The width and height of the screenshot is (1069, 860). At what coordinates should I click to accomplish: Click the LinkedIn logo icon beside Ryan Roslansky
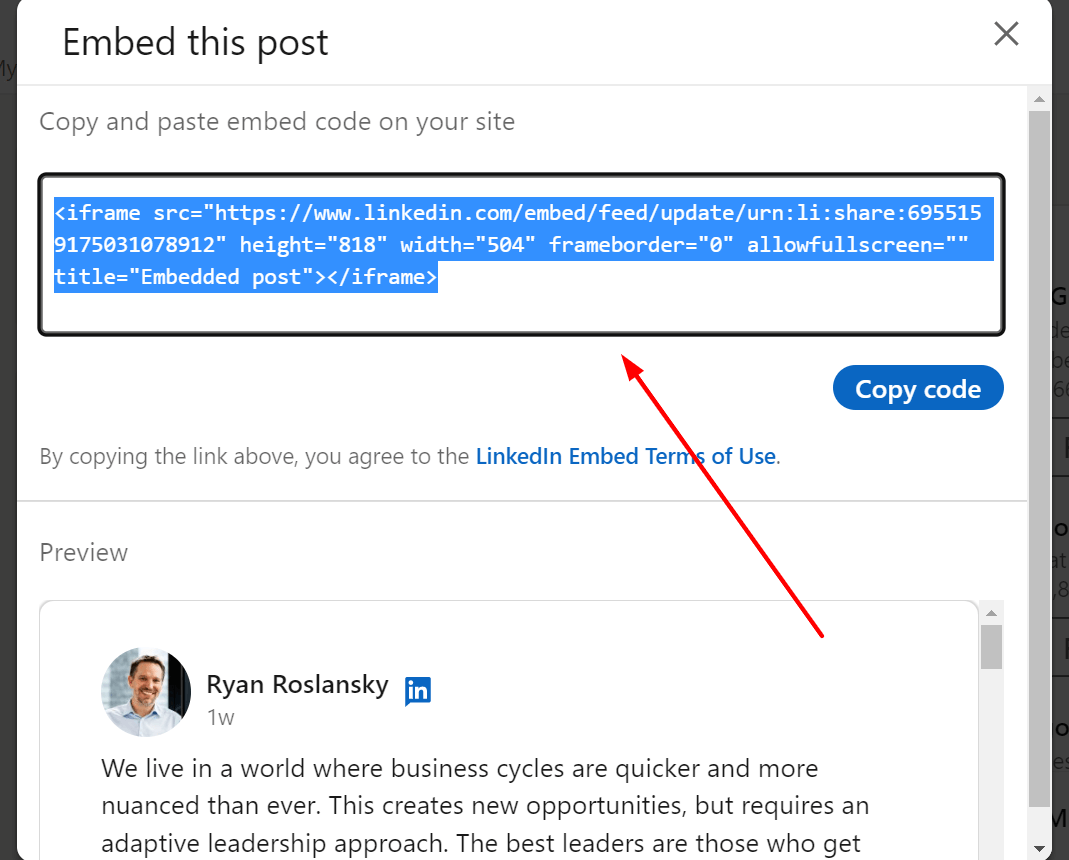coord(418,690)
